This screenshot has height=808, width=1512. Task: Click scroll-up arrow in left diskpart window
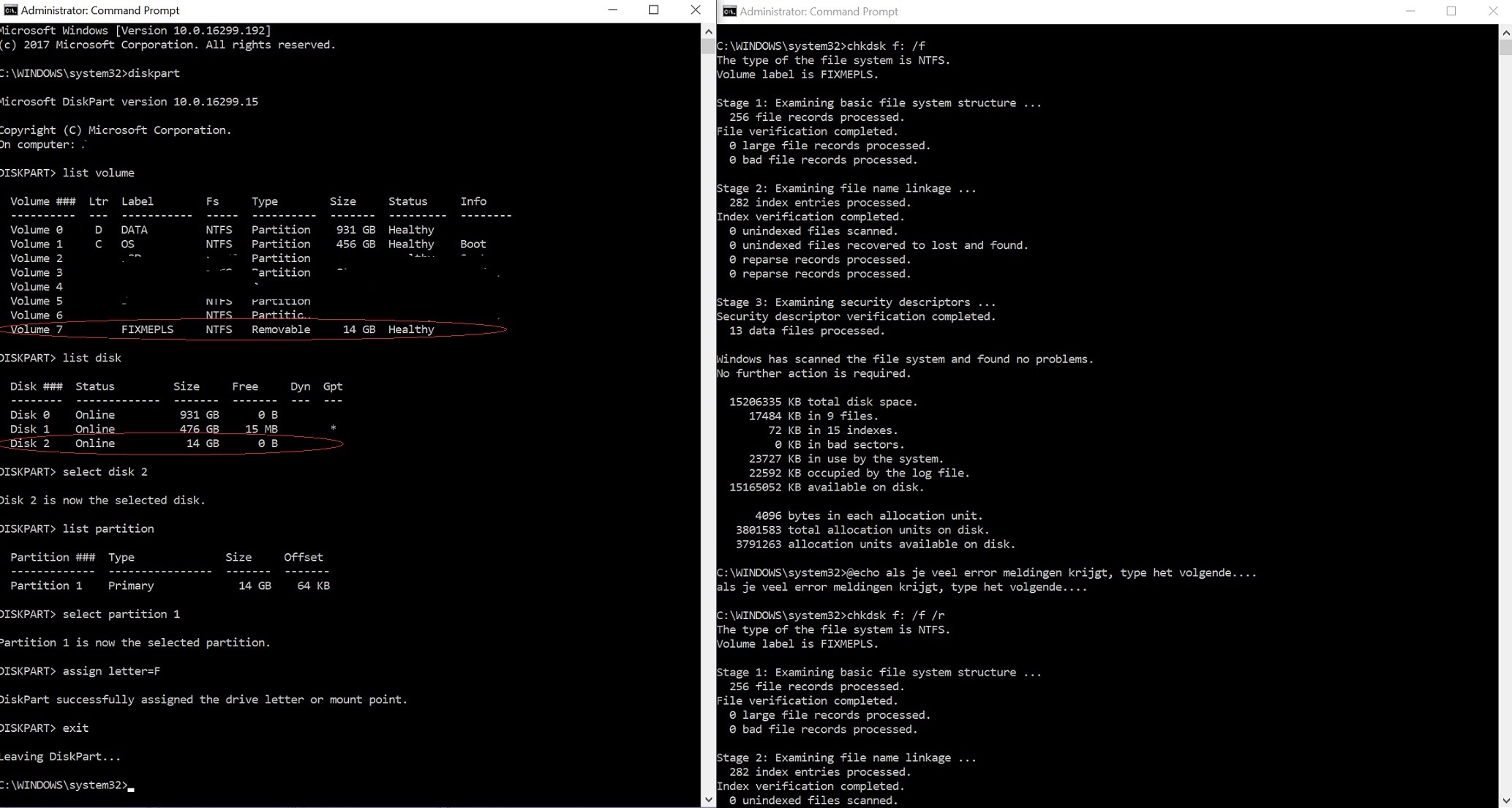(x=708, y=31)
